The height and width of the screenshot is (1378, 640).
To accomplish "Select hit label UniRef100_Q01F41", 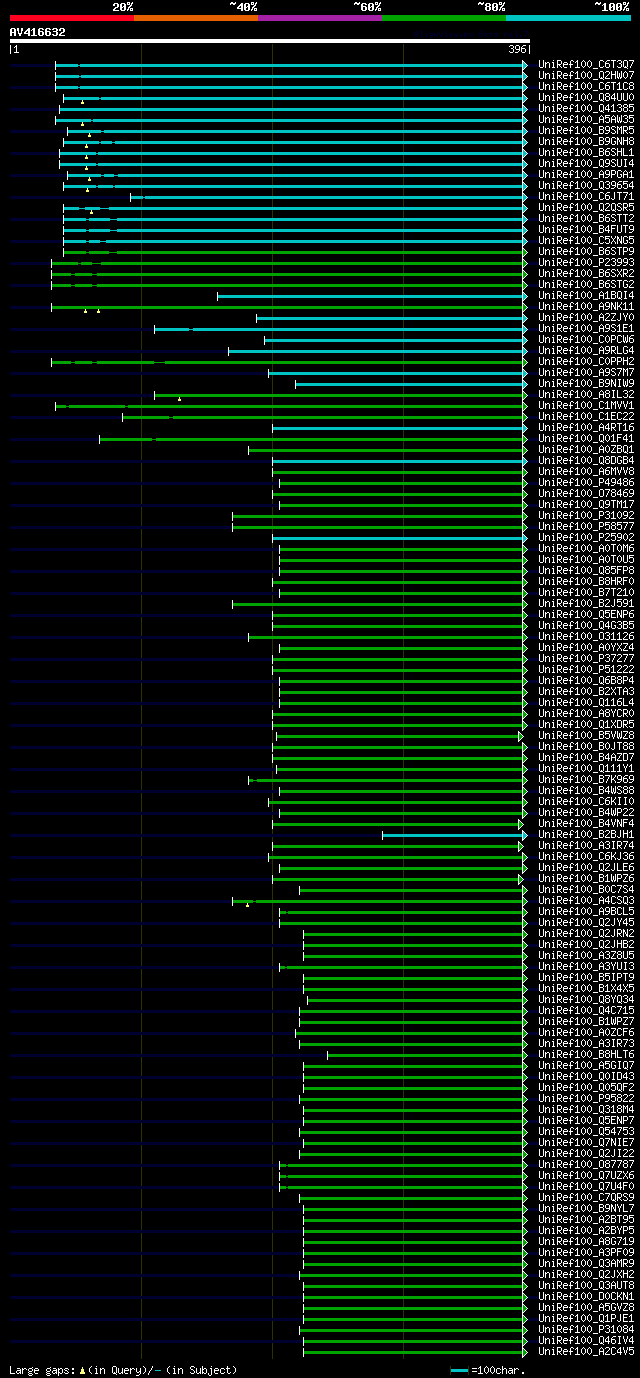I will 586,438.
